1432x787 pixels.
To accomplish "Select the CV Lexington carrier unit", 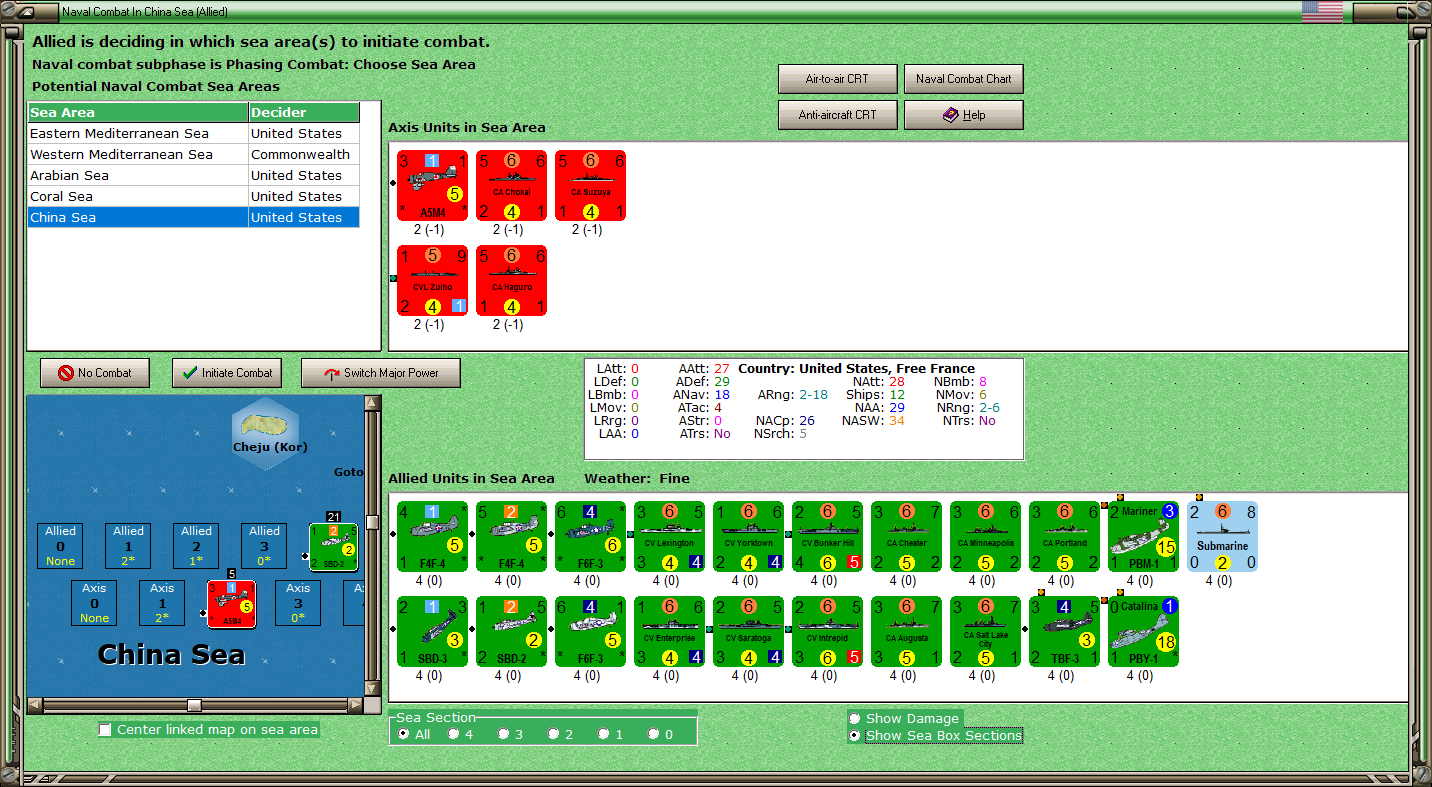I will click(669, 536).
